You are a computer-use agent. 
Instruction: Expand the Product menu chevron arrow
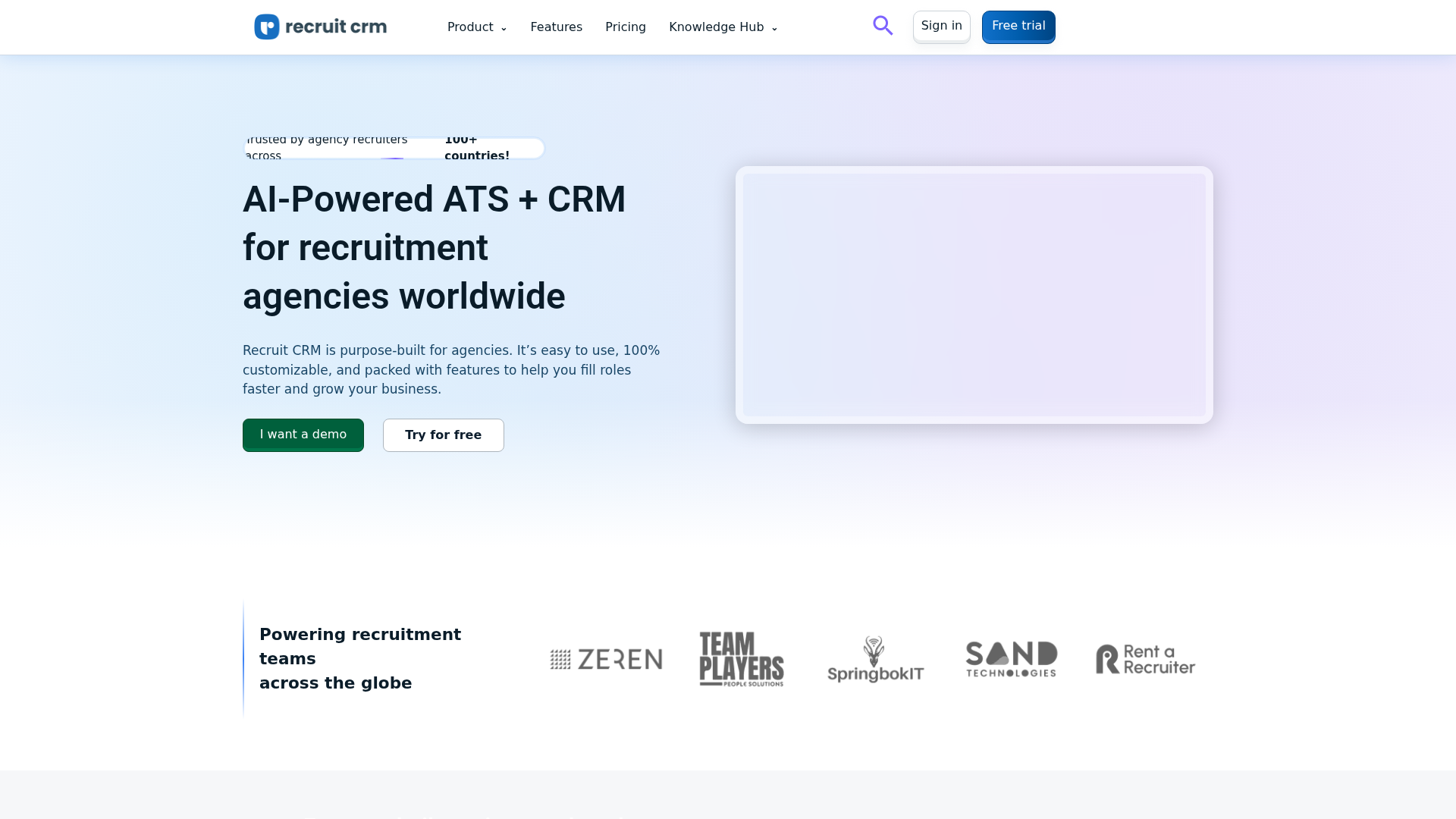click(x=504, y=28)
